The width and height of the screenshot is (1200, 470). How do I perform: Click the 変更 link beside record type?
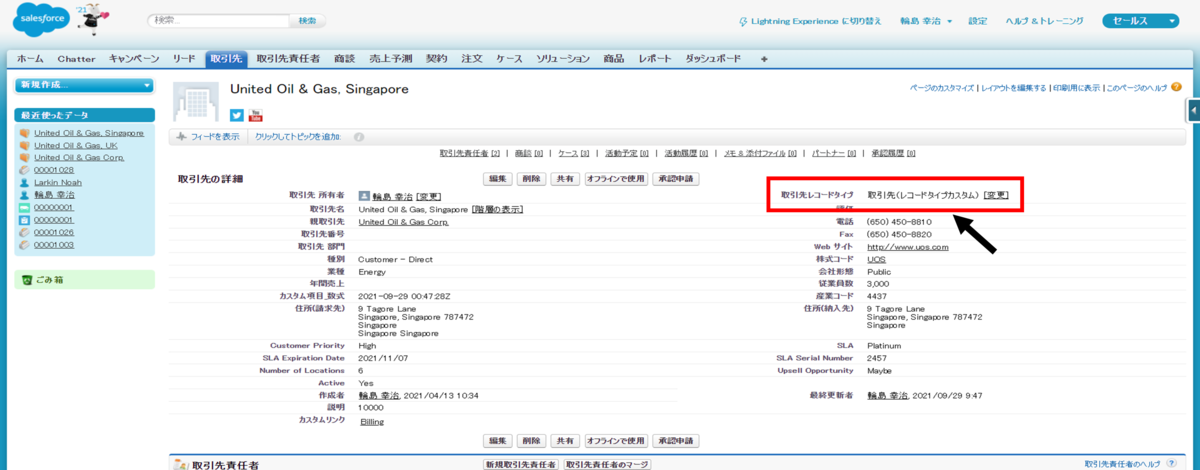[x=996, y=195]
